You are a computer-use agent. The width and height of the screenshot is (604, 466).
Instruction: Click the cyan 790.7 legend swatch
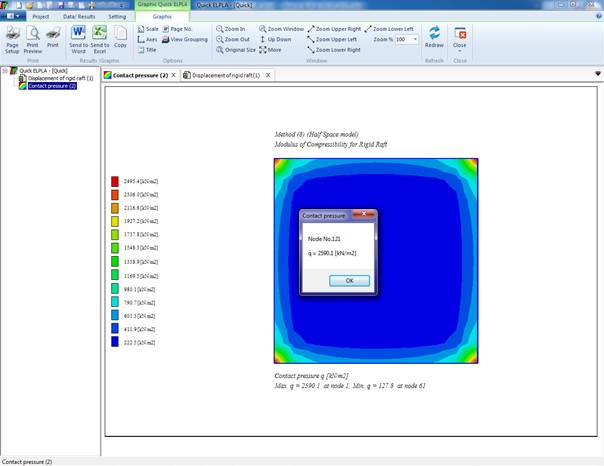pyautogui.click(x=115, y=302)
